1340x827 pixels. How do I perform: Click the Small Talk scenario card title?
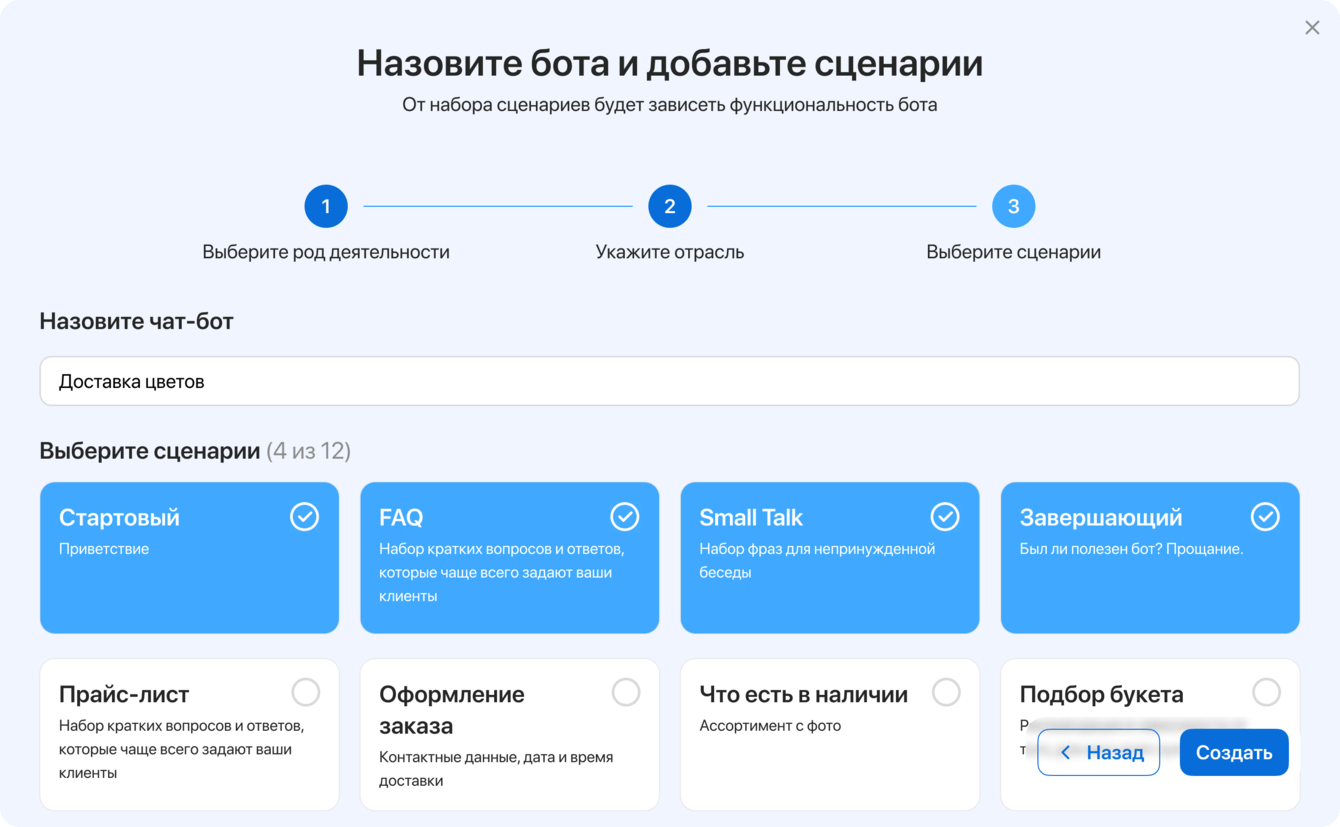(x=751, y=517)
